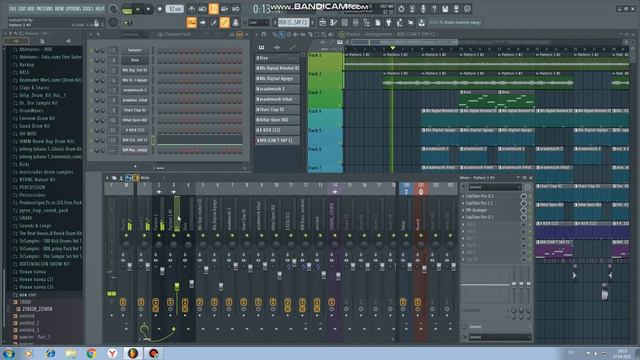The height and width of the screenshot is (360, 640).
Task: Open the Line snap dropdown in the toolbar
Action: click(258, 22)
